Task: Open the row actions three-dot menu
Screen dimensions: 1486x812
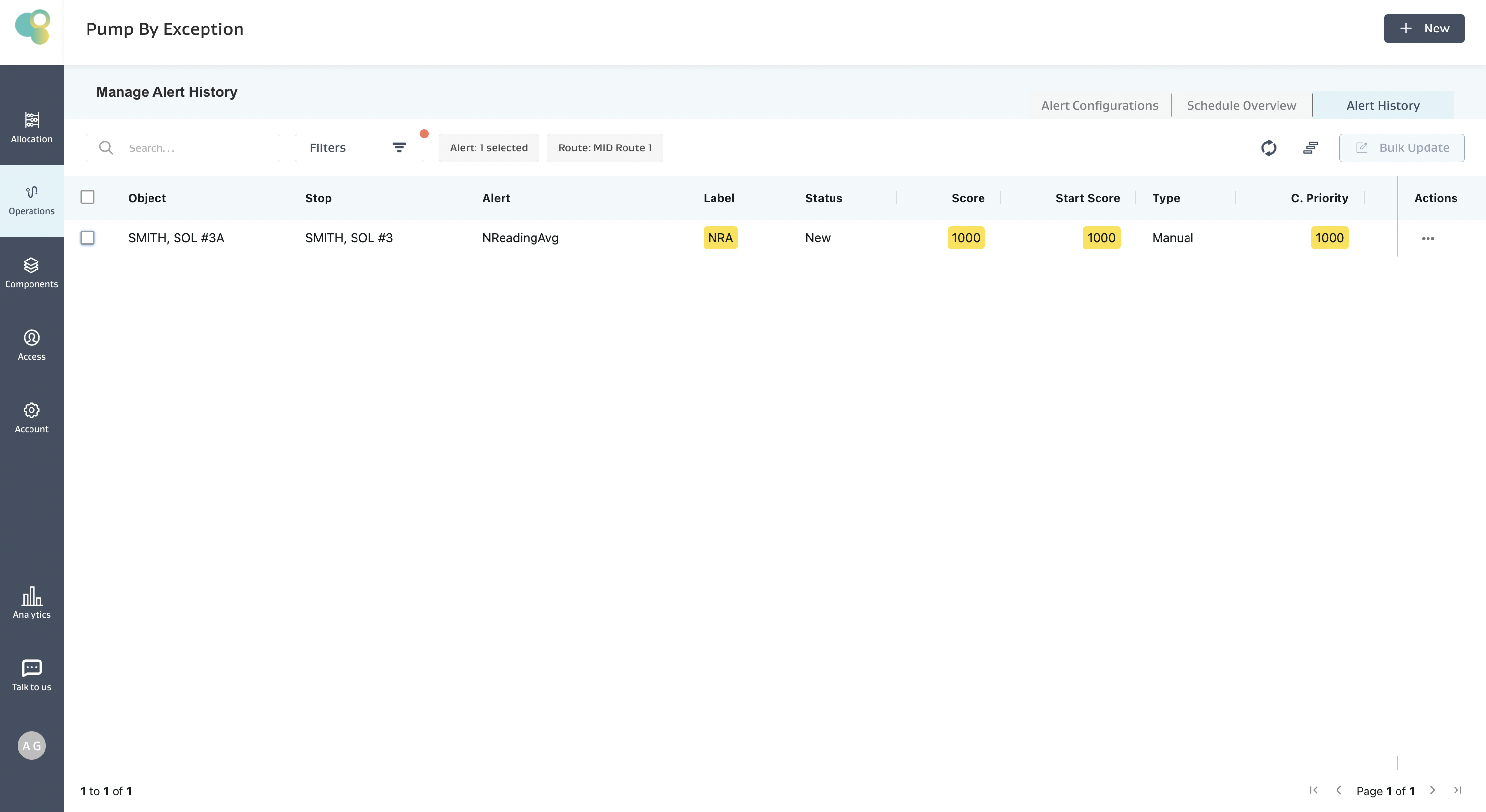Action: click(x=1428, y=238)
